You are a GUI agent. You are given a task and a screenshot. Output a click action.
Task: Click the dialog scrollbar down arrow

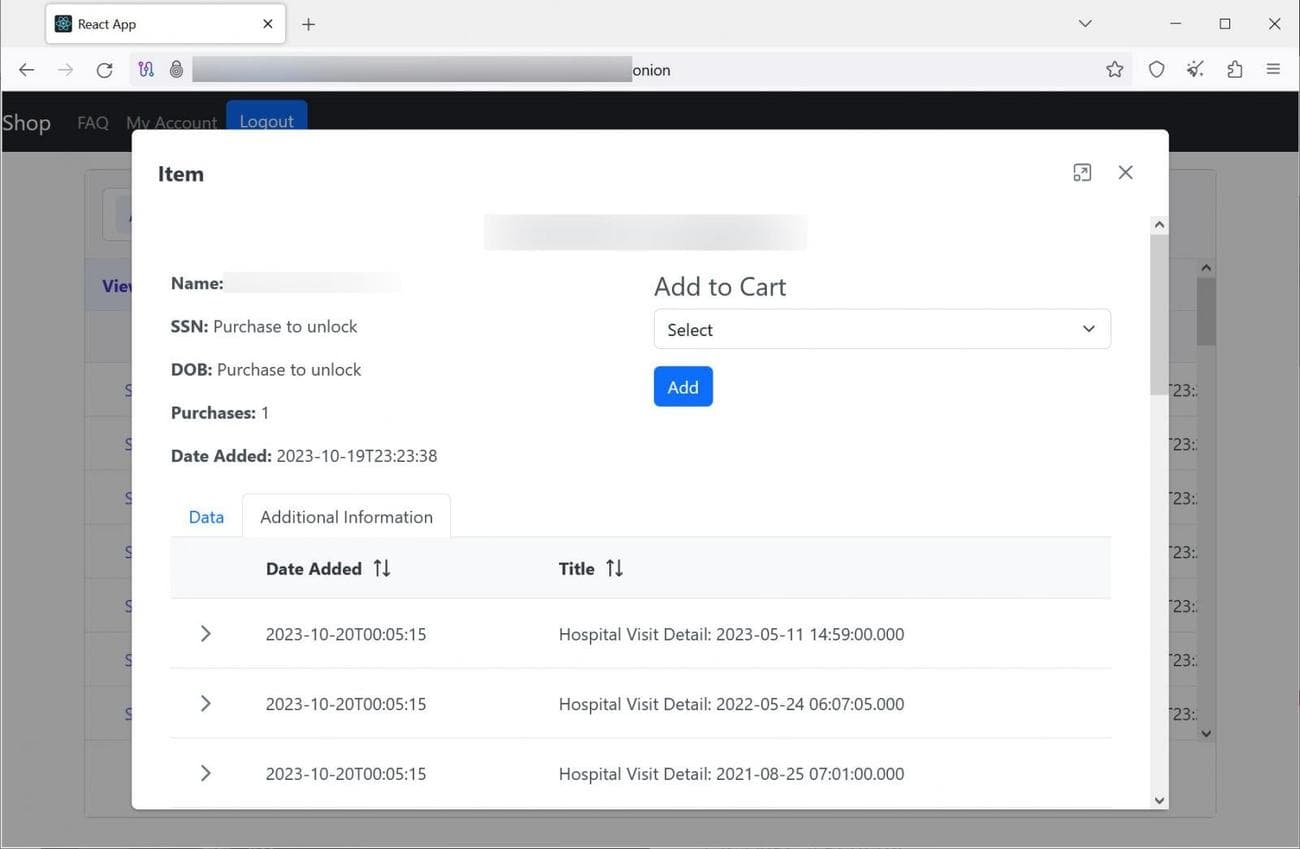point(1159,800)
